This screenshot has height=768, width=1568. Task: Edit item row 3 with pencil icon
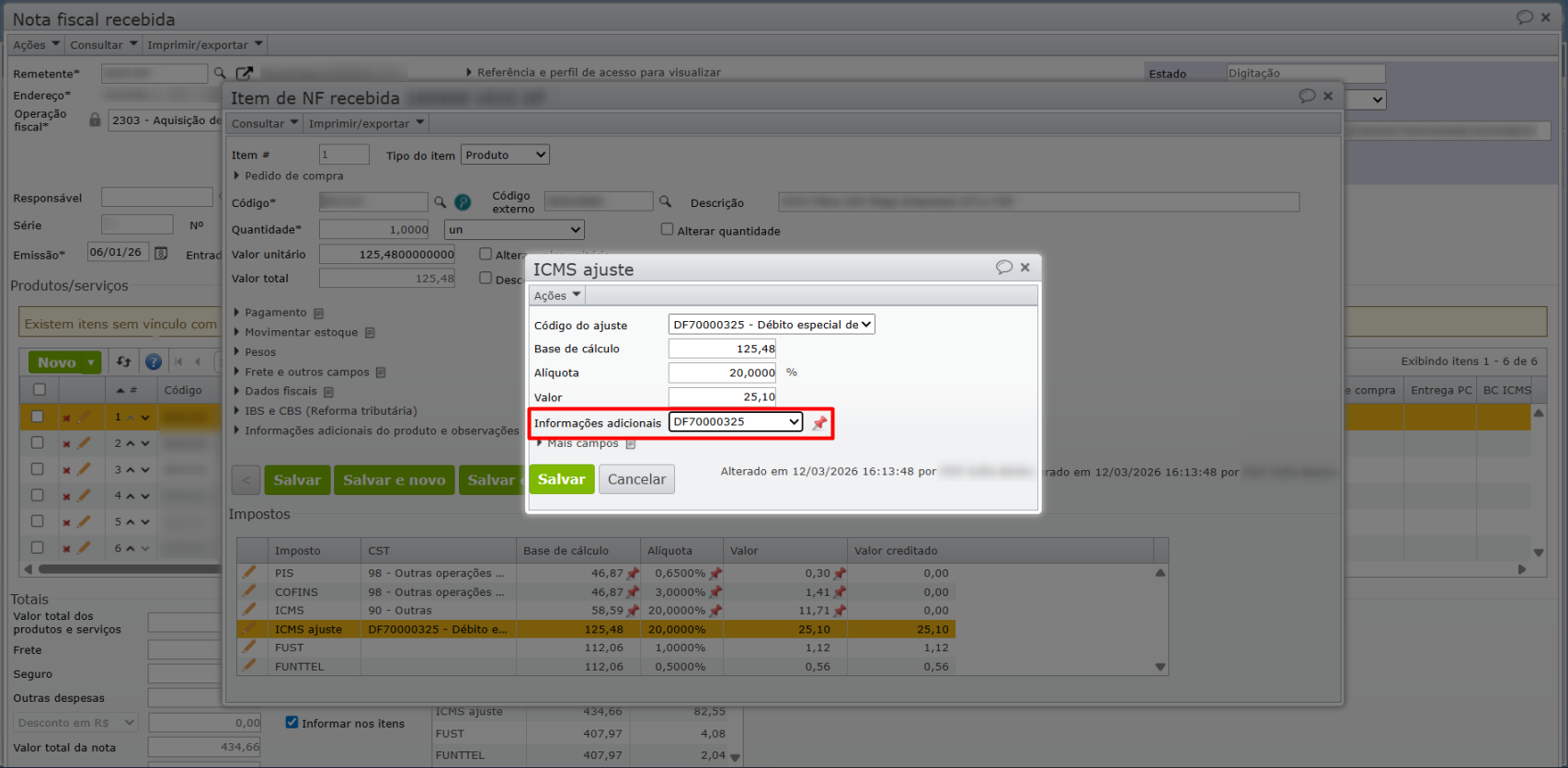(x=84, y=469)
